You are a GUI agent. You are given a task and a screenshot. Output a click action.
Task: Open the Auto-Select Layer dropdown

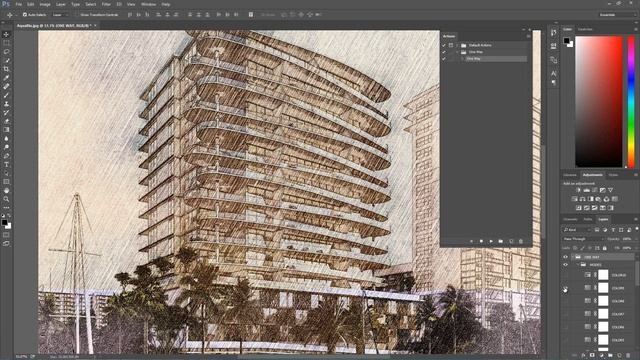(60, 15)
